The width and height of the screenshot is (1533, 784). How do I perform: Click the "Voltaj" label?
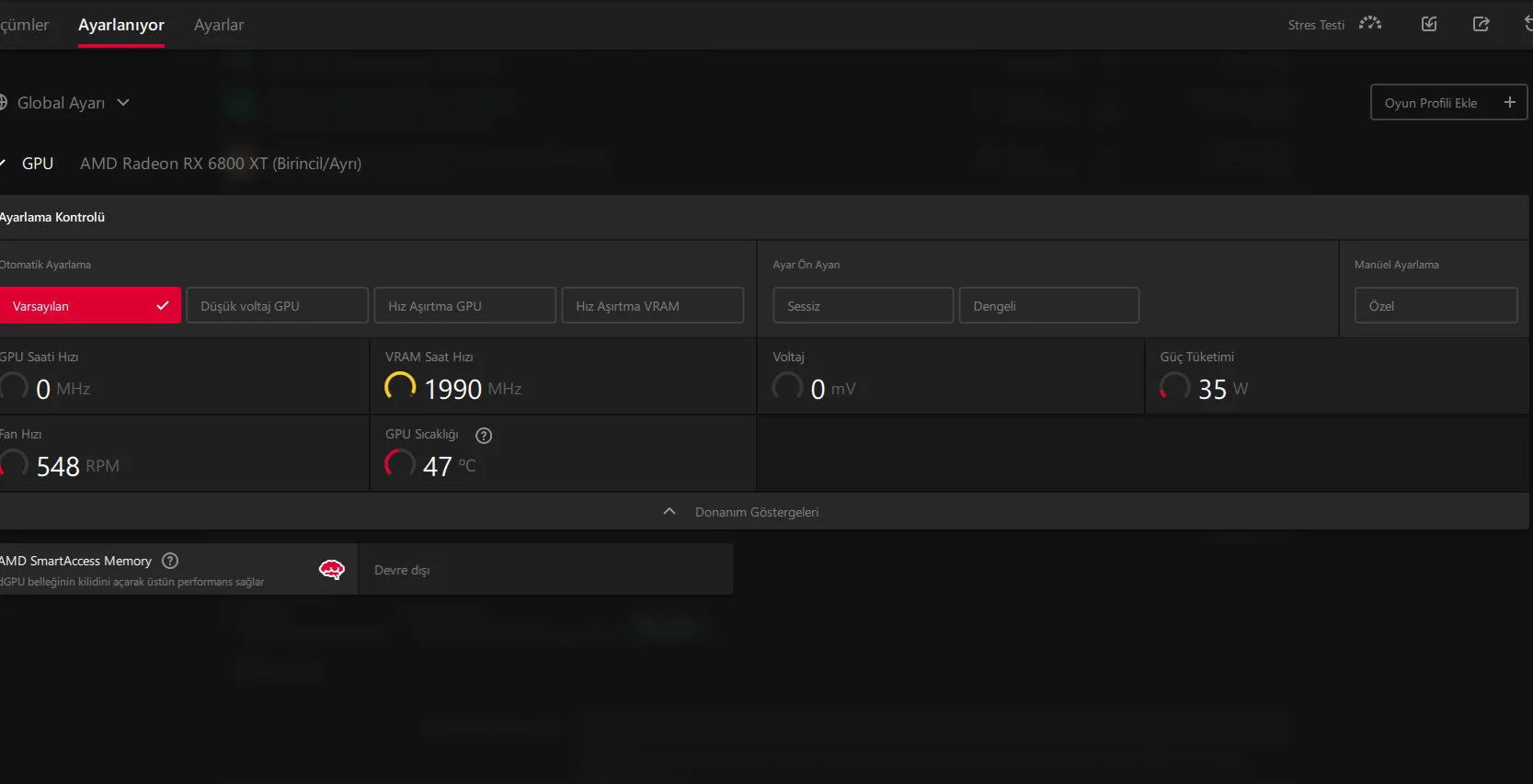pos(789,357)
